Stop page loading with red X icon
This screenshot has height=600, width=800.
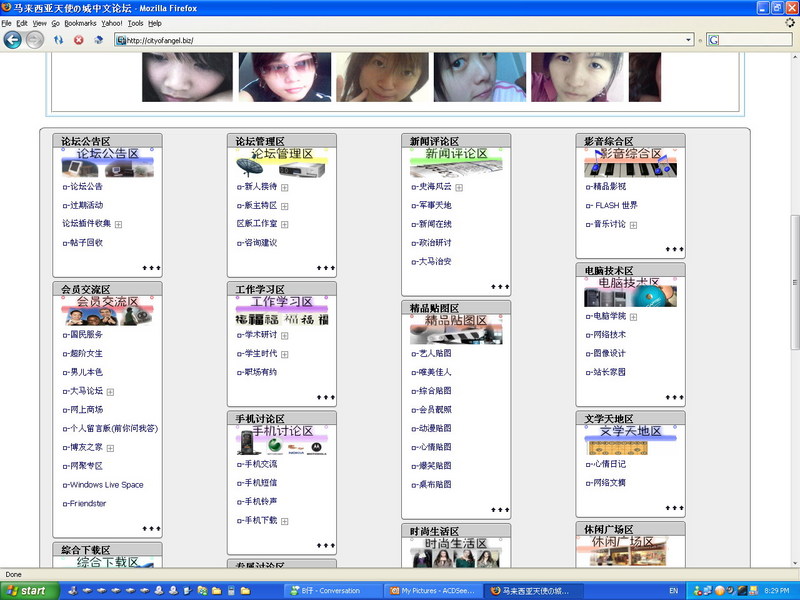click(x=79, y=40)
